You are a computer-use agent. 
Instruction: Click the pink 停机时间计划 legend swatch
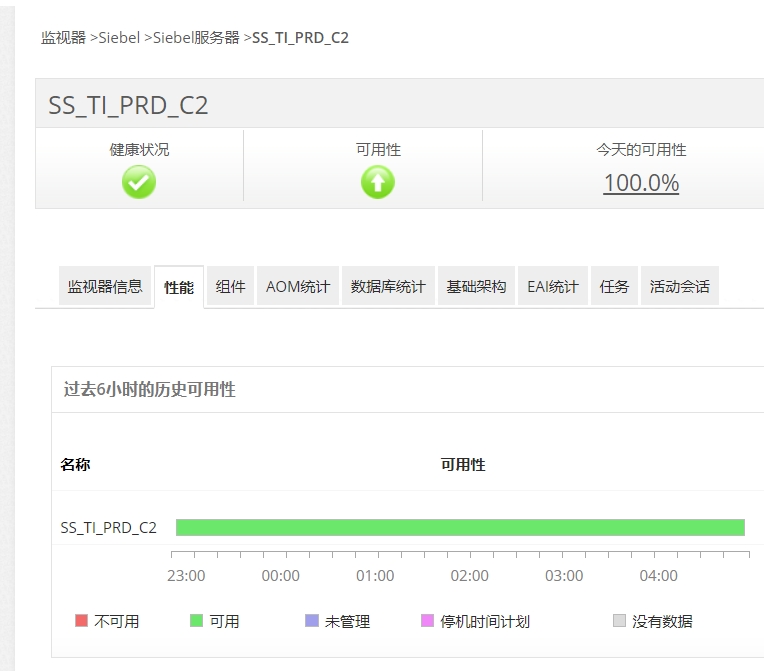tap(427, 620)
